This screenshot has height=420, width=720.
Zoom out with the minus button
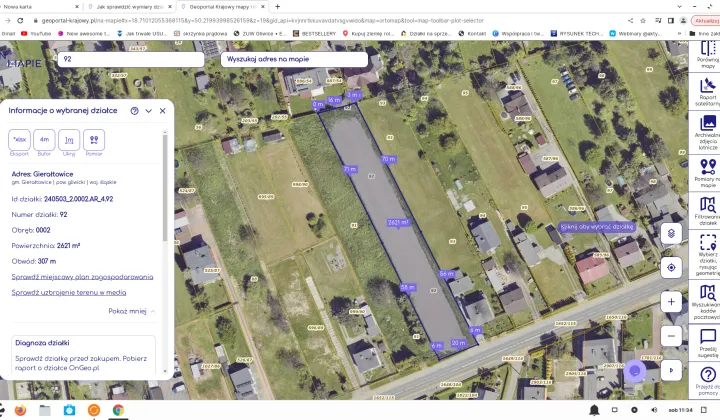point(671,336)
